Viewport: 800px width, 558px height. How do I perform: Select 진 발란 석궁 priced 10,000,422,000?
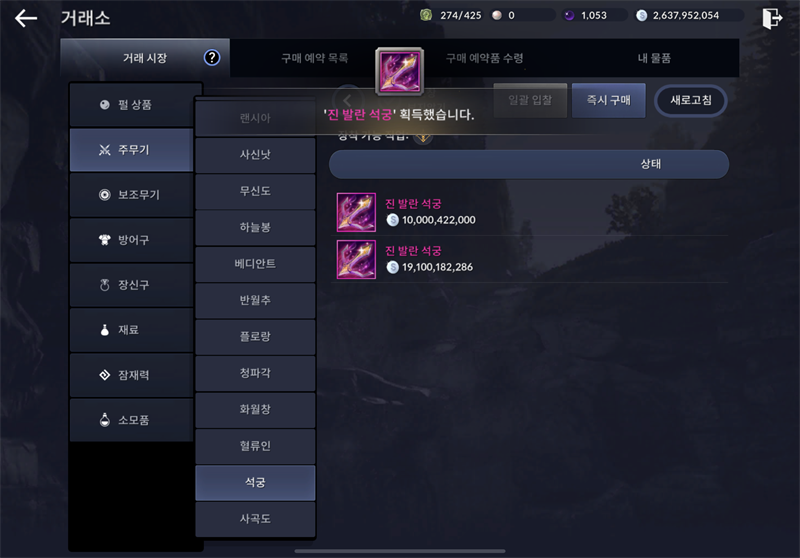pos(529,212)
